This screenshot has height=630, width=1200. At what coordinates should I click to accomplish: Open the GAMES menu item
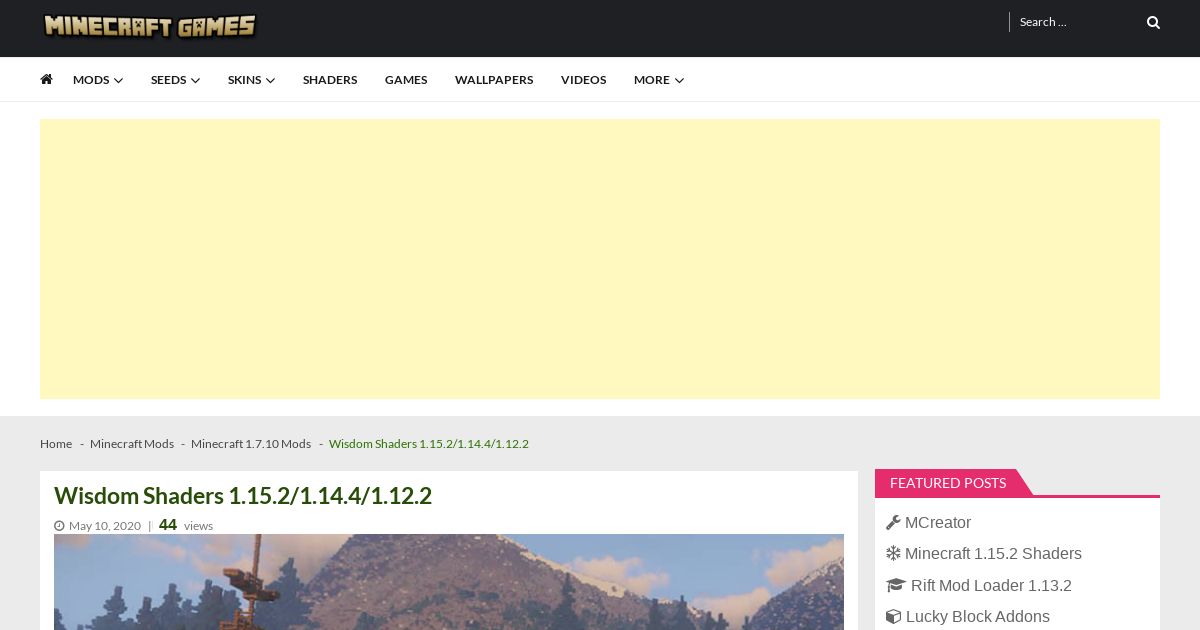tap(406, 80)
